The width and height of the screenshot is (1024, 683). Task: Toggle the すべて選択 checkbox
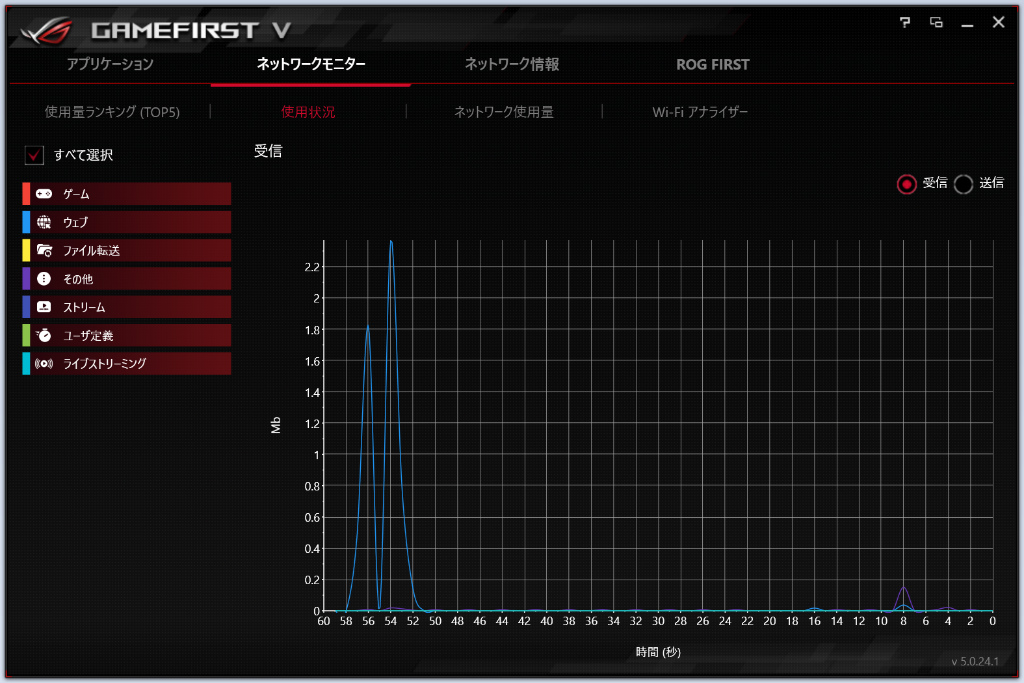(x=35, y=155)
